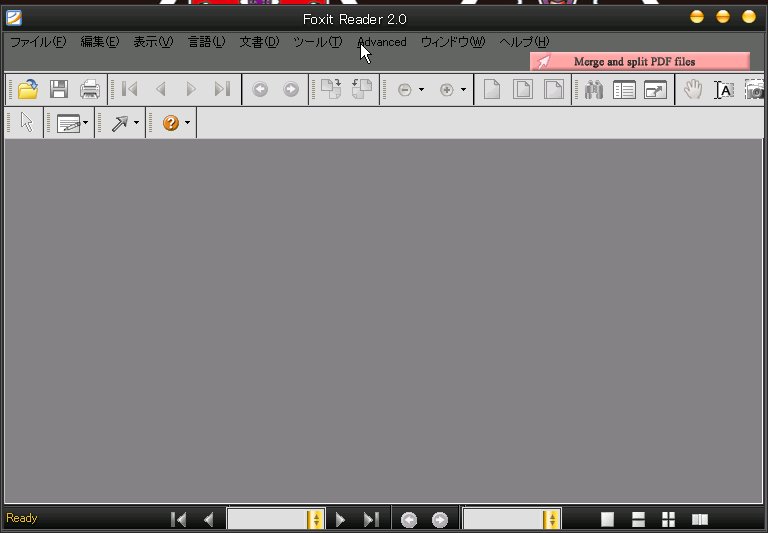Click Previous Page button in status bar
Image resolution: width=768 pixels, height=533 pixels.
tap(209, 520)
